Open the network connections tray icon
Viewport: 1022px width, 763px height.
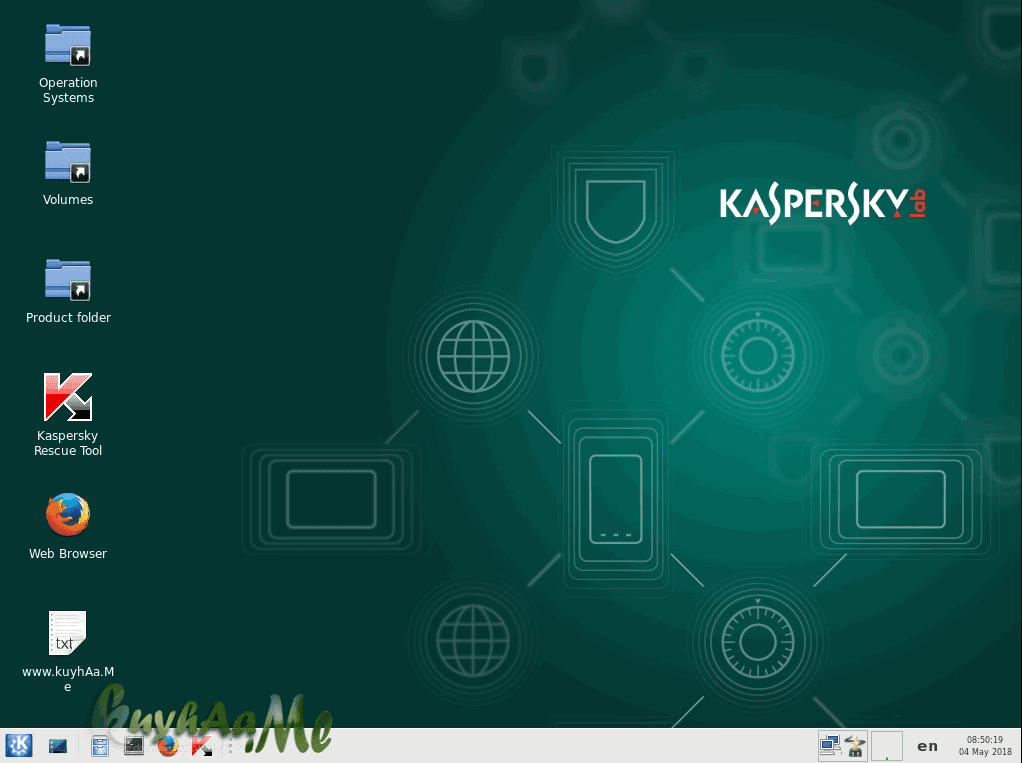830,746
